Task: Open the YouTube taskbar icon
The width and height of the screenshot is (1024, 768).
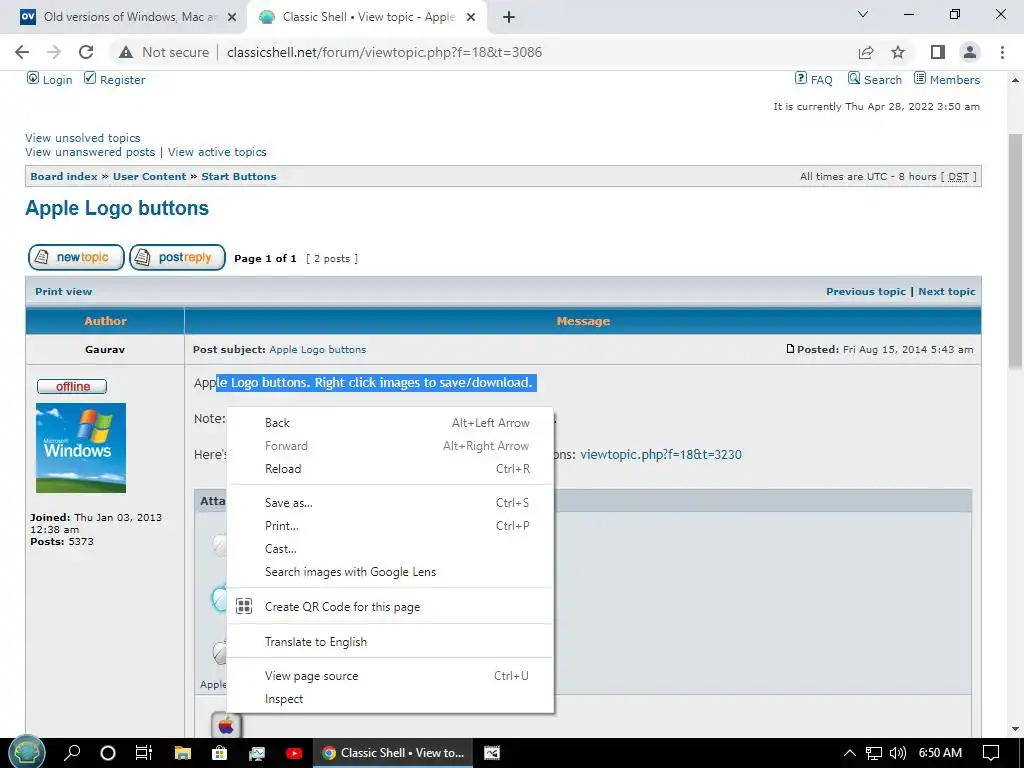Action: pos(294,753)
